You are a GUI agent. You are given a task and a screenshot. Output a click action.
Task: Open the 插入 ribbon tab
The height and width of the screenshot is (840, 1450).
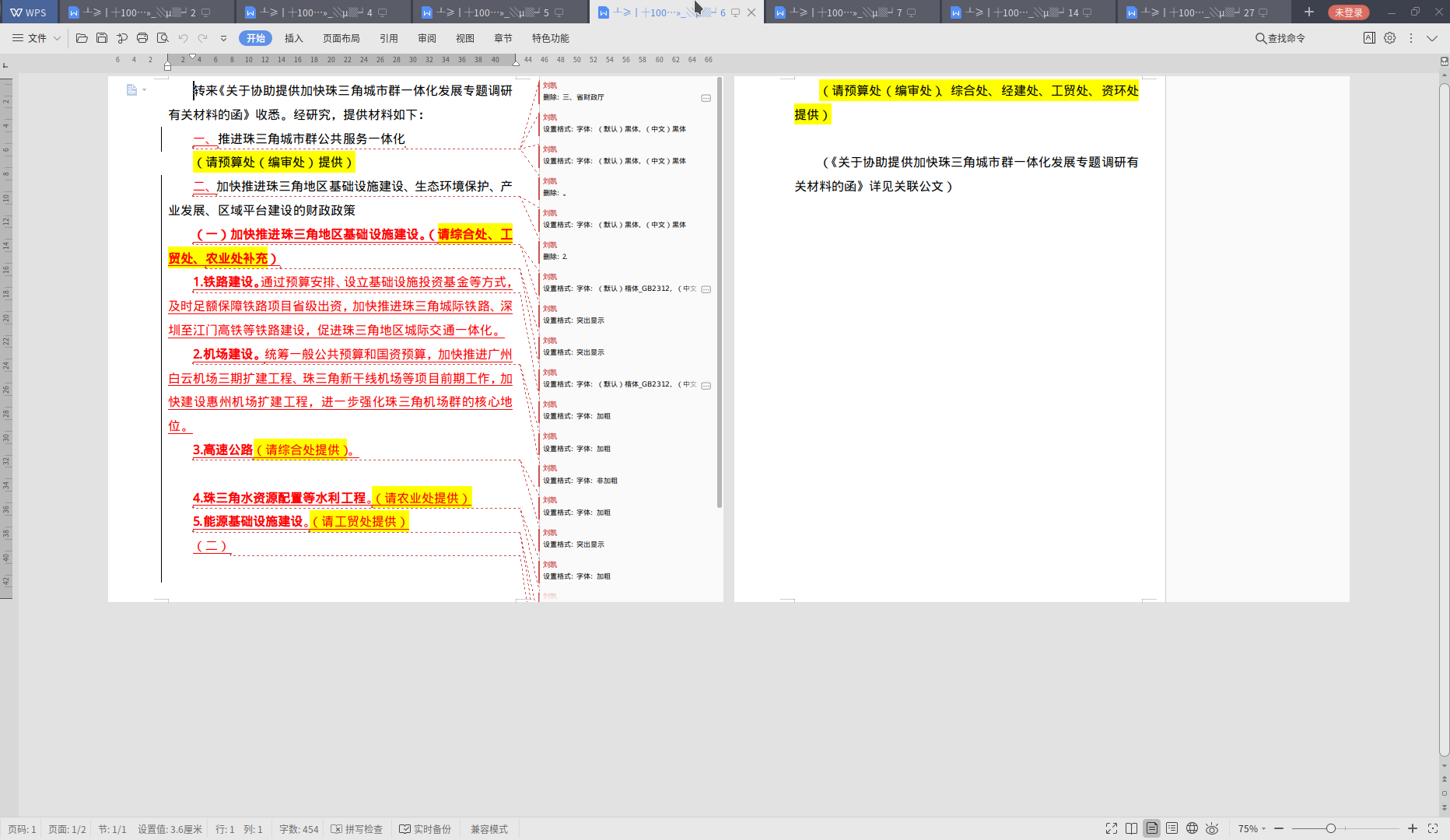(293, 38)
